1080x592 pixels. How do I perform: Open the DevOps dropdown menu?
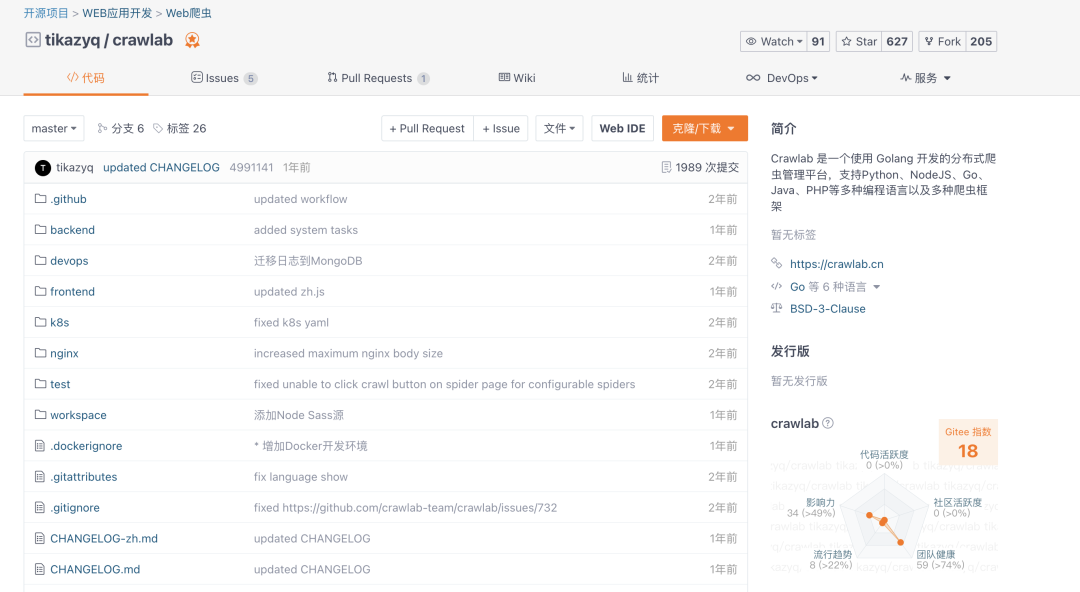[782, 78]
